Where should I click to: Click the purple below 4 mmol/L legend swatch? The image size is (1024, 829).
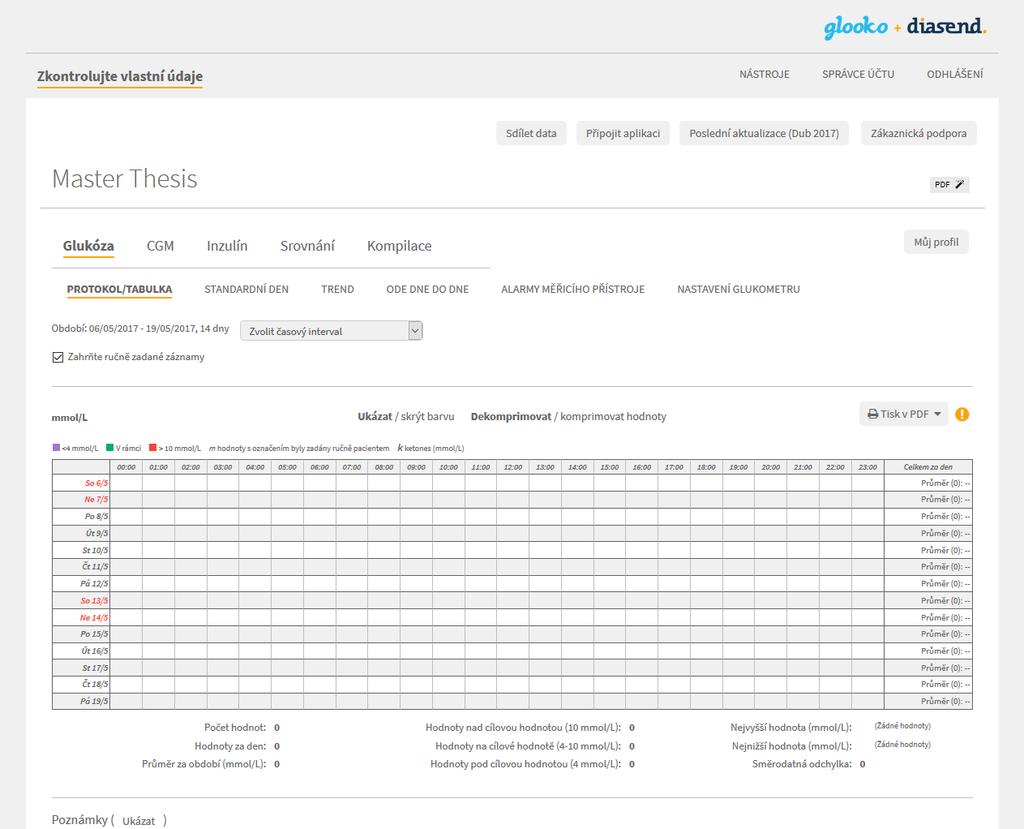56,447
